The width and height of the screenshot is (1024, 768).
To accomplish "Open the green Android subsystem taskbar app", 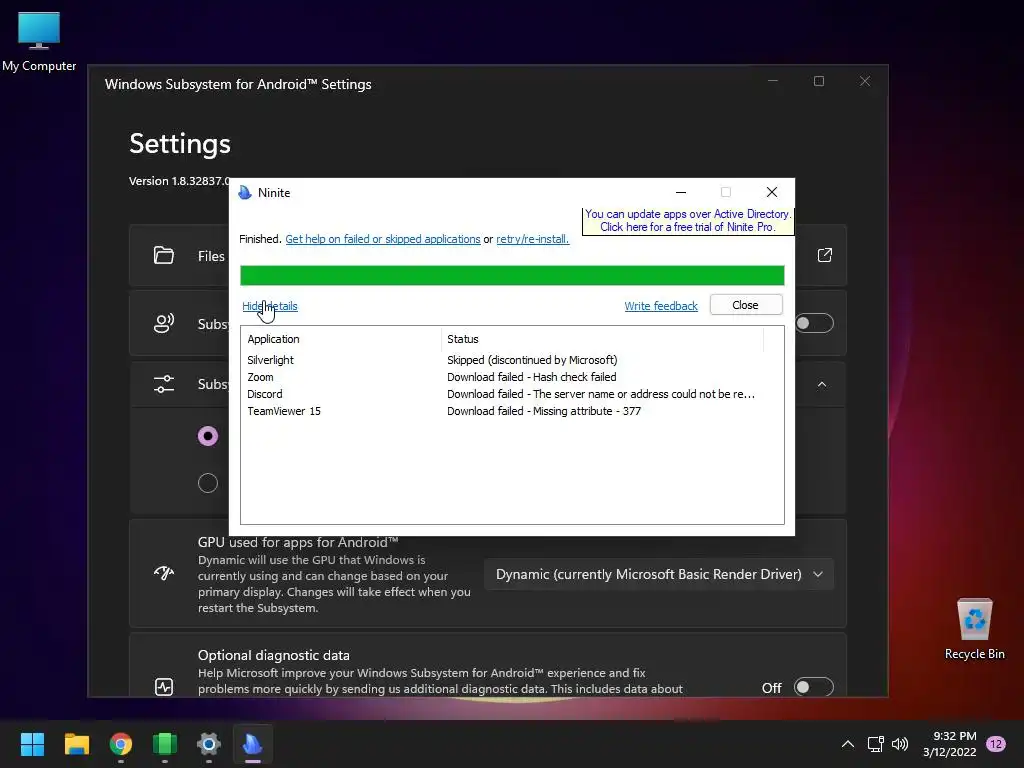I will point(165,744).
